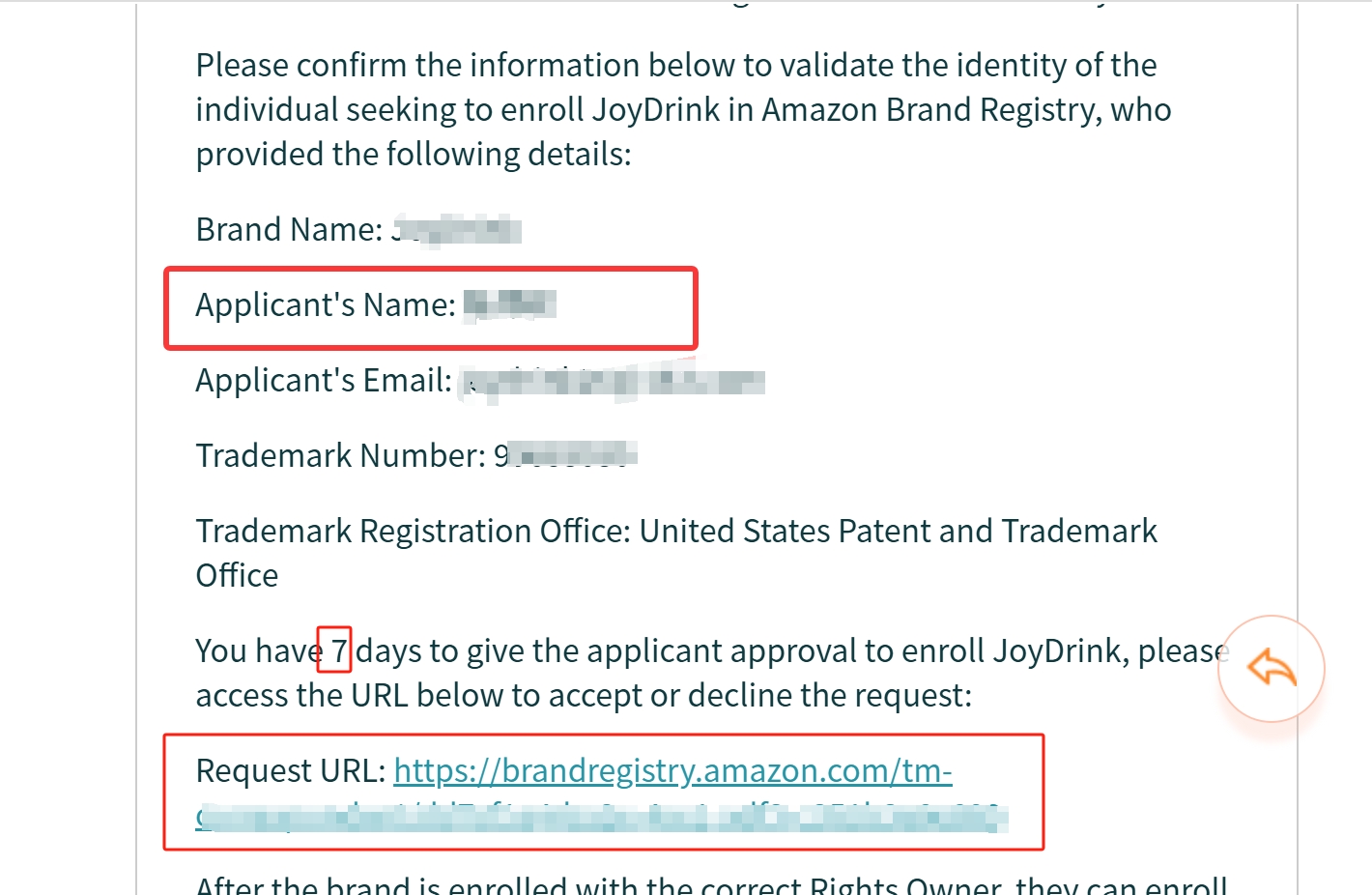Click the blurred Applicant's Name value

click(x=510, y=304)
